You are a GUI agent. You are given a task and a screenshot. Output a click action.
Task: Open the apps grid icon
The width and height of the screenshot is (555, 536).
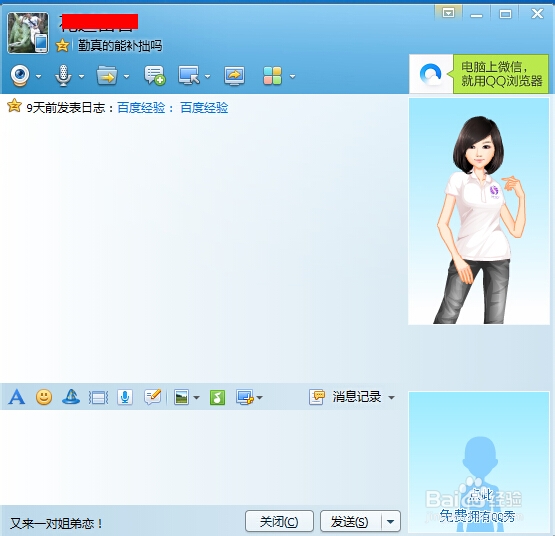tap(272, 76)
